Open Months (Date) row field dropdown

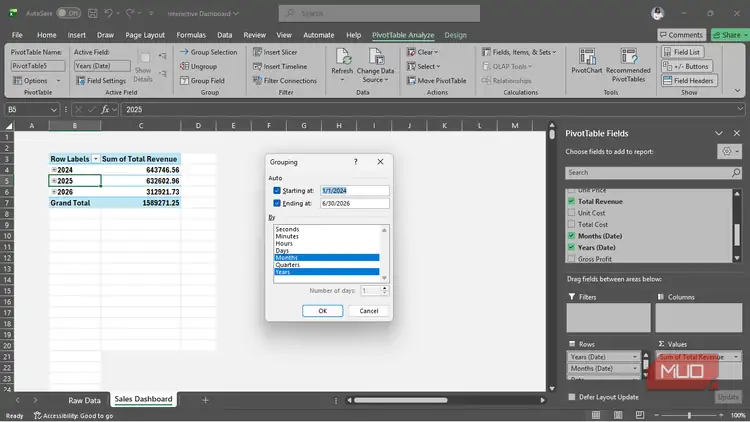coord(635,368)
